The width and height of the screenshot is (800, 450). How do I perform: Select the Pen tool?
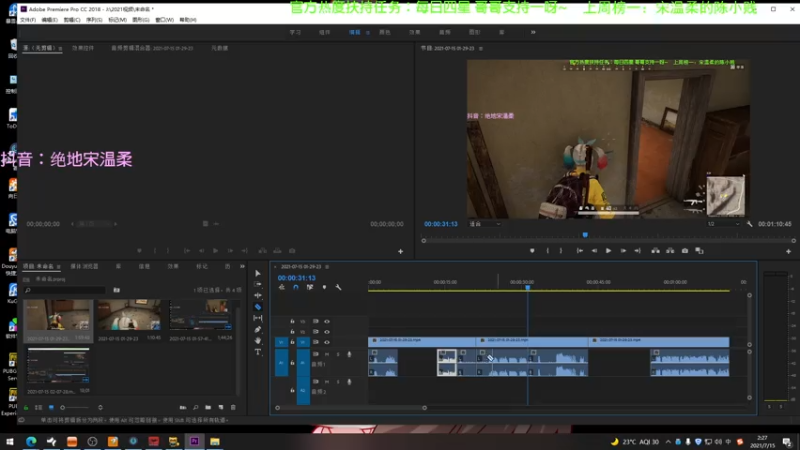258,329
